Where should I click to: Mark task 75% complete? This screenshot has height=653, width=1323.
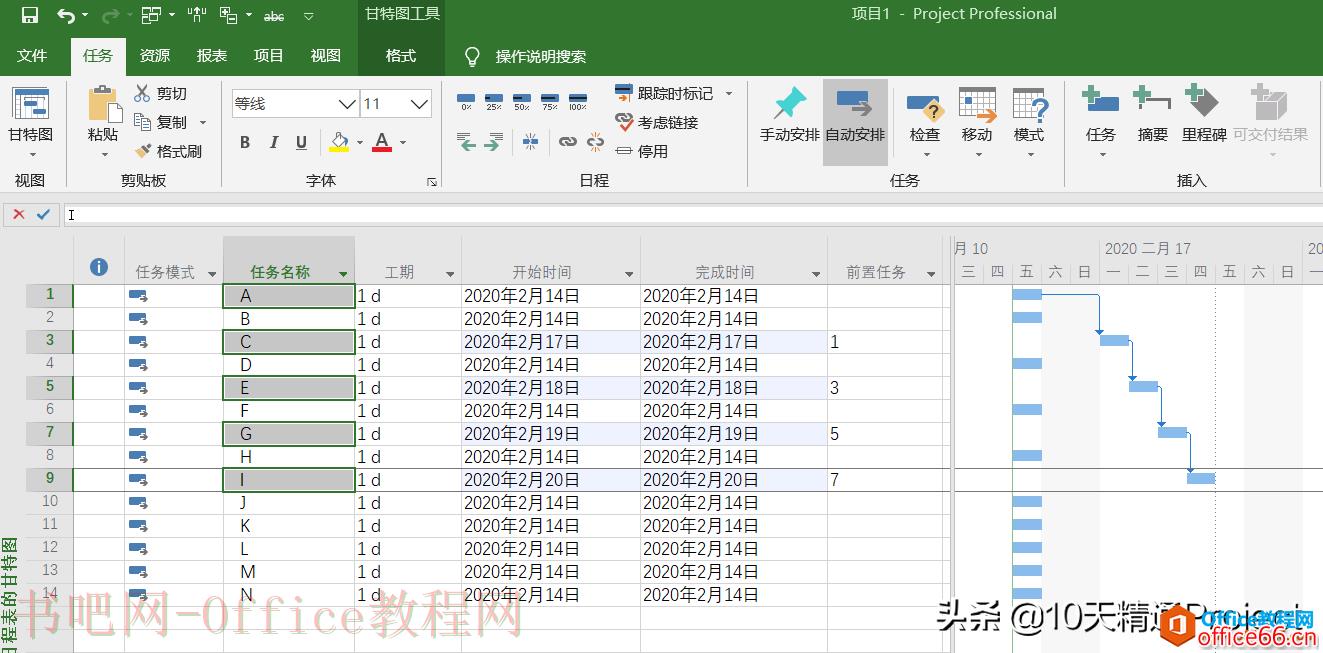(x=550, y=102)
